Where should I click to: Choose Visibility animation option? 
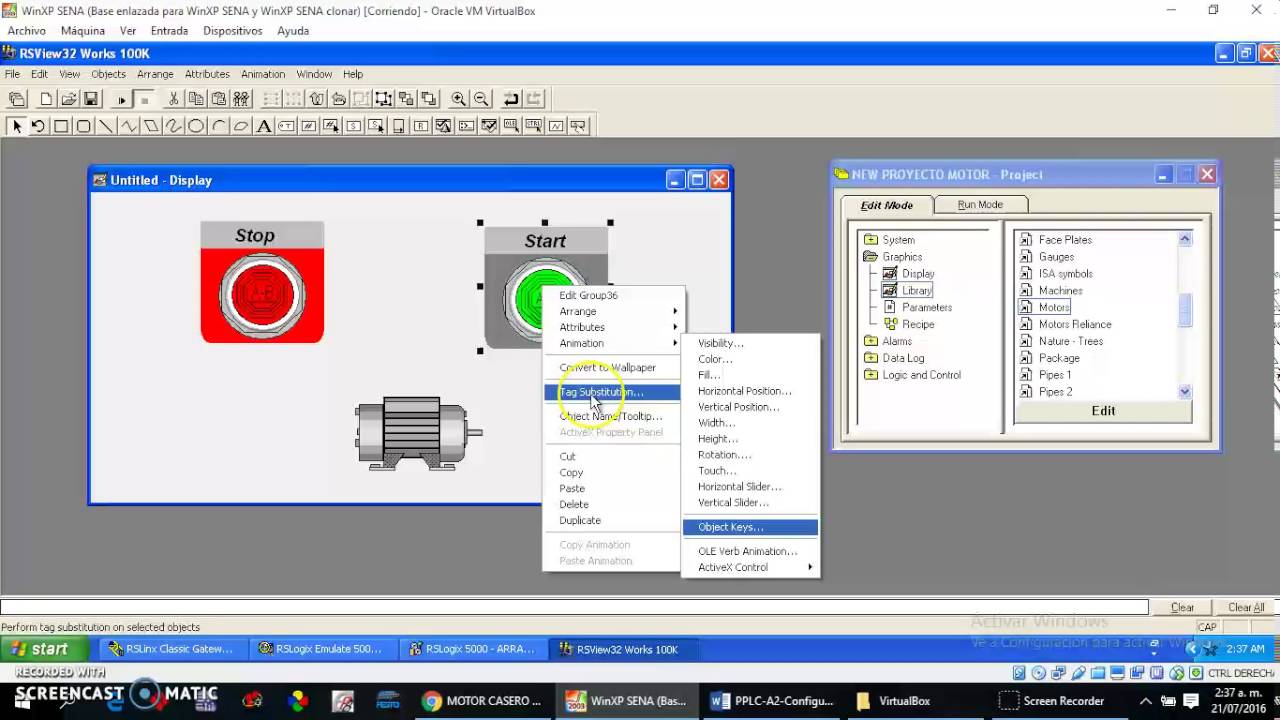point(750,343)
